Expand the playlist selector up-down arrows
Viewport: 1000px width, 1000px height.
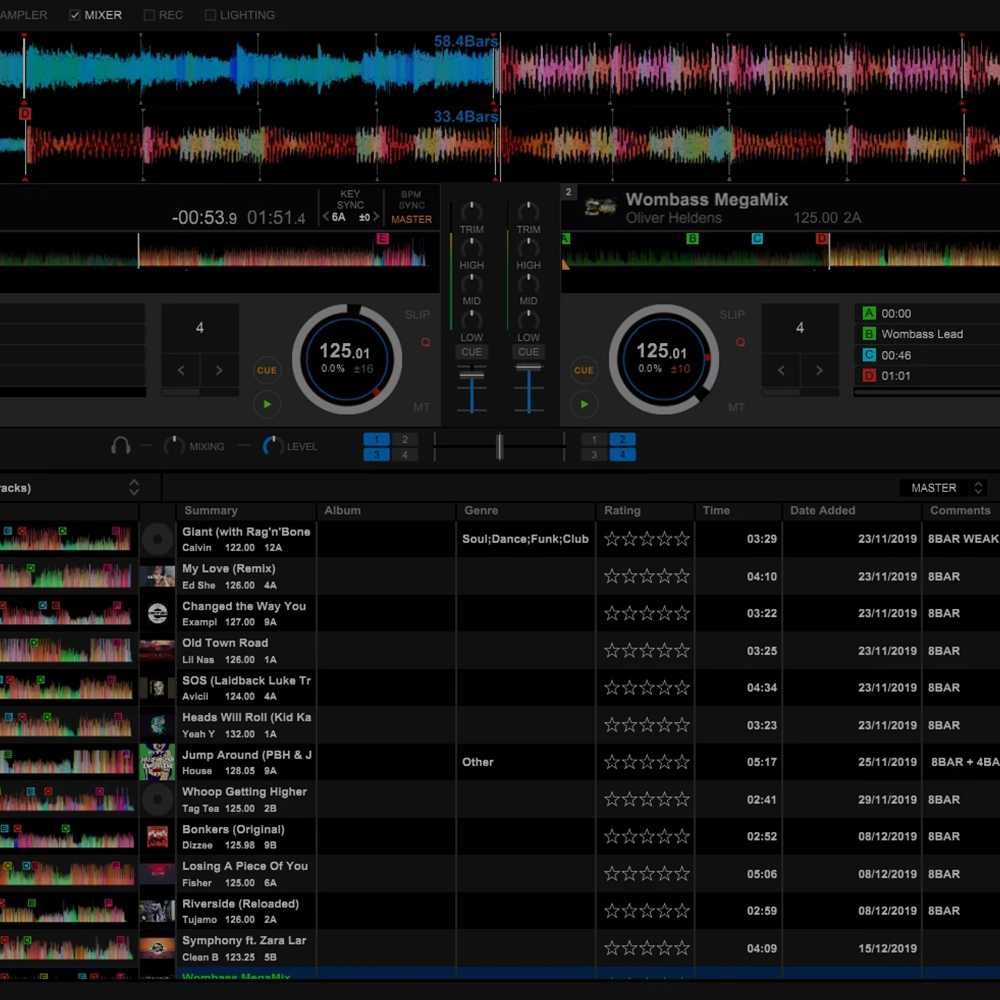pyautogui.click(x=134, y=488)
